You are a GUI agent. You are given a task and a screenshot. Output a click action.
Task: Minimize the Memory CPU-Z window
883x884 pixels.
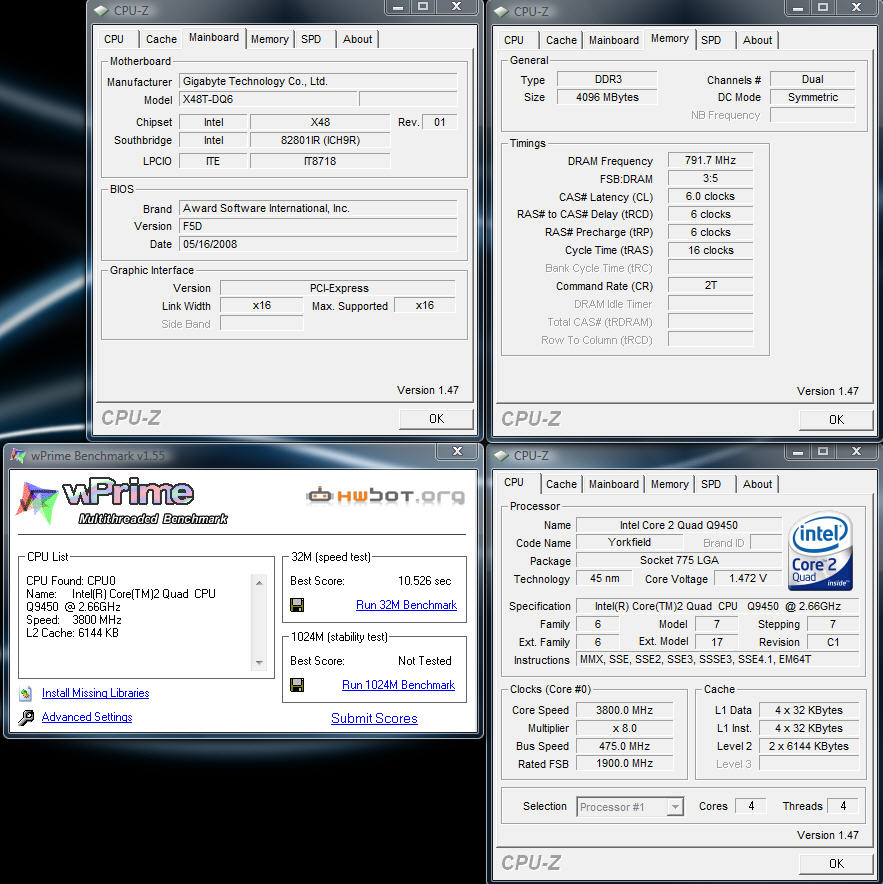[797, 8]
